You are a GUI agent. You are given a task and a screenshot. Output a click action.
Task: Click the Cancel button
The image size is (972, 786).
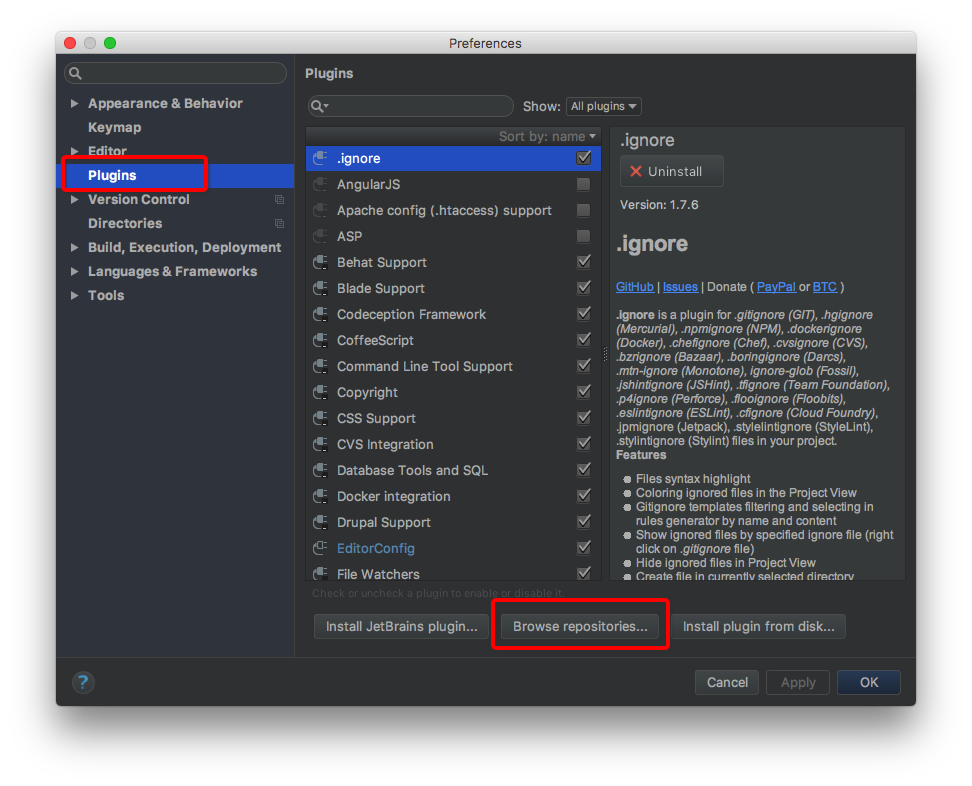click(727, 682)
